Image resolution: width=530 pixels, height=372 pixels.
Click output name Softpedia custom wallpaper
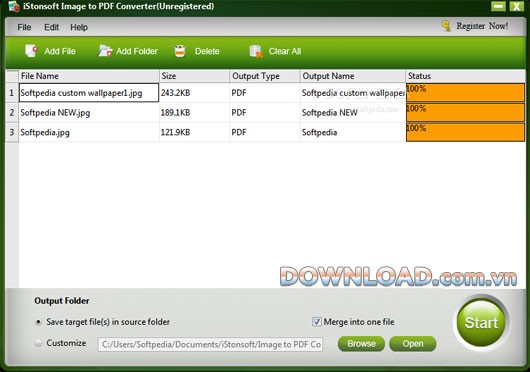(353, 93)
